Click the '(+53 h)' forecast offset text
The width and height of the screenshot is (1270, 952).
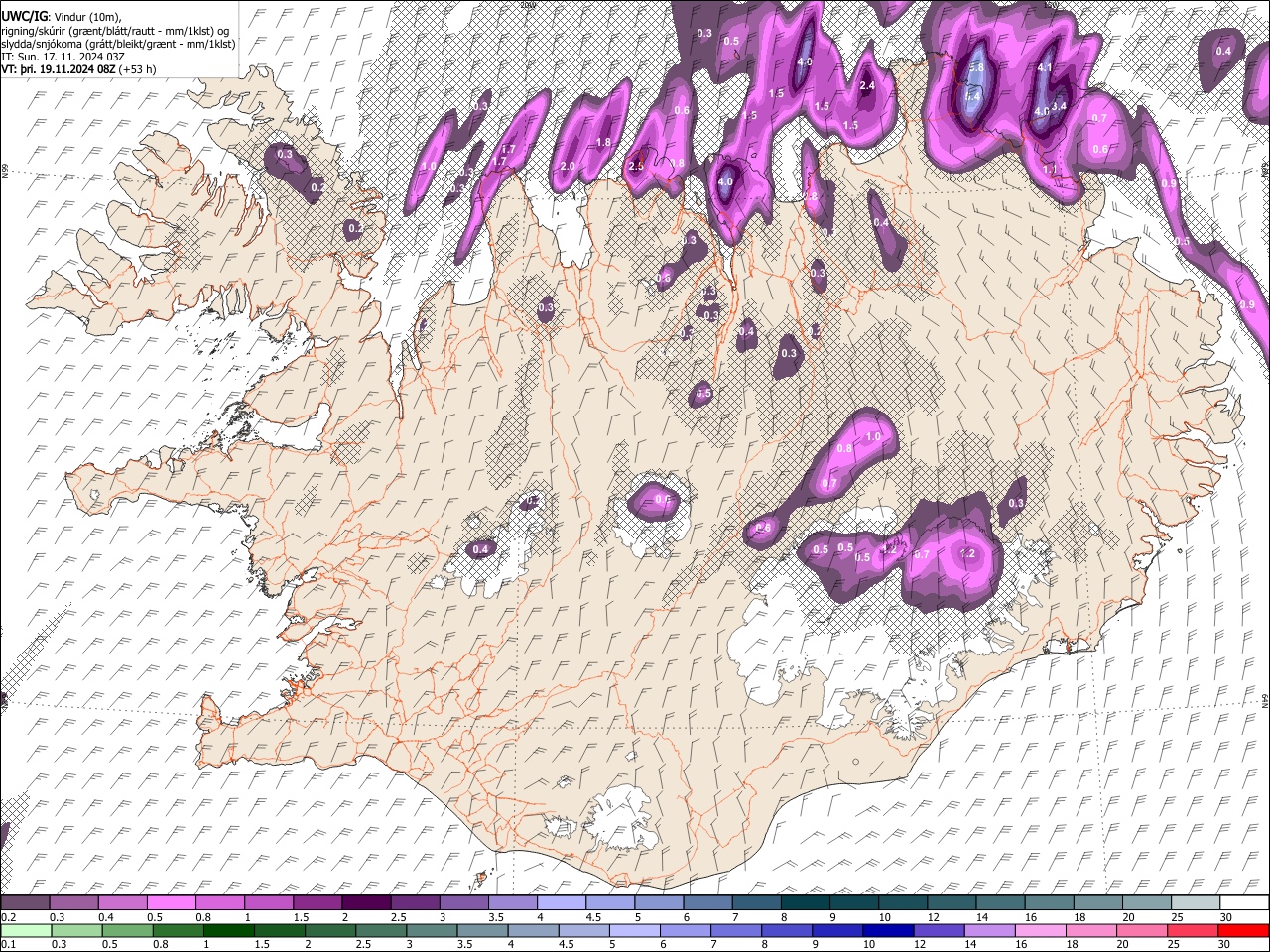[137, 68]
